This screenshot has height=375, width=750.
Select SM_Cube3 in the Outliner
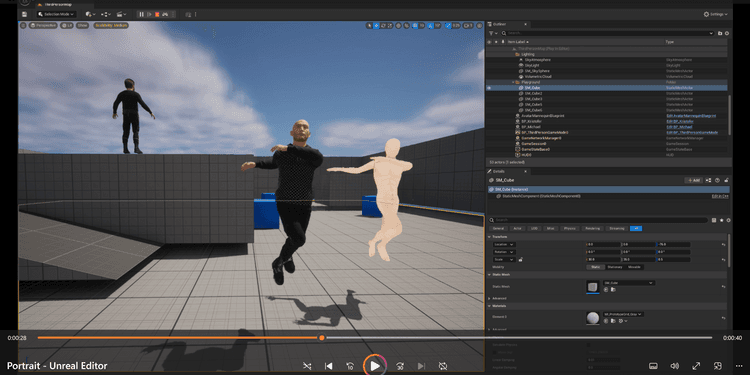click(x=533, y=99)
